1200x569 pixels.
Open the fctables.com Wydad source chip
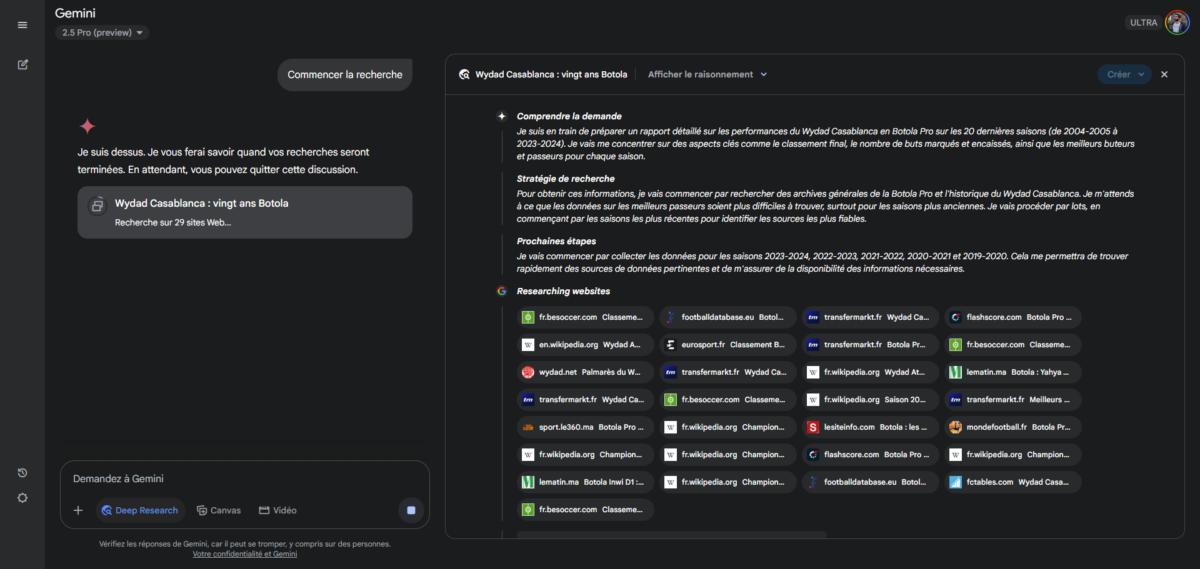(x=1012, y=482)
